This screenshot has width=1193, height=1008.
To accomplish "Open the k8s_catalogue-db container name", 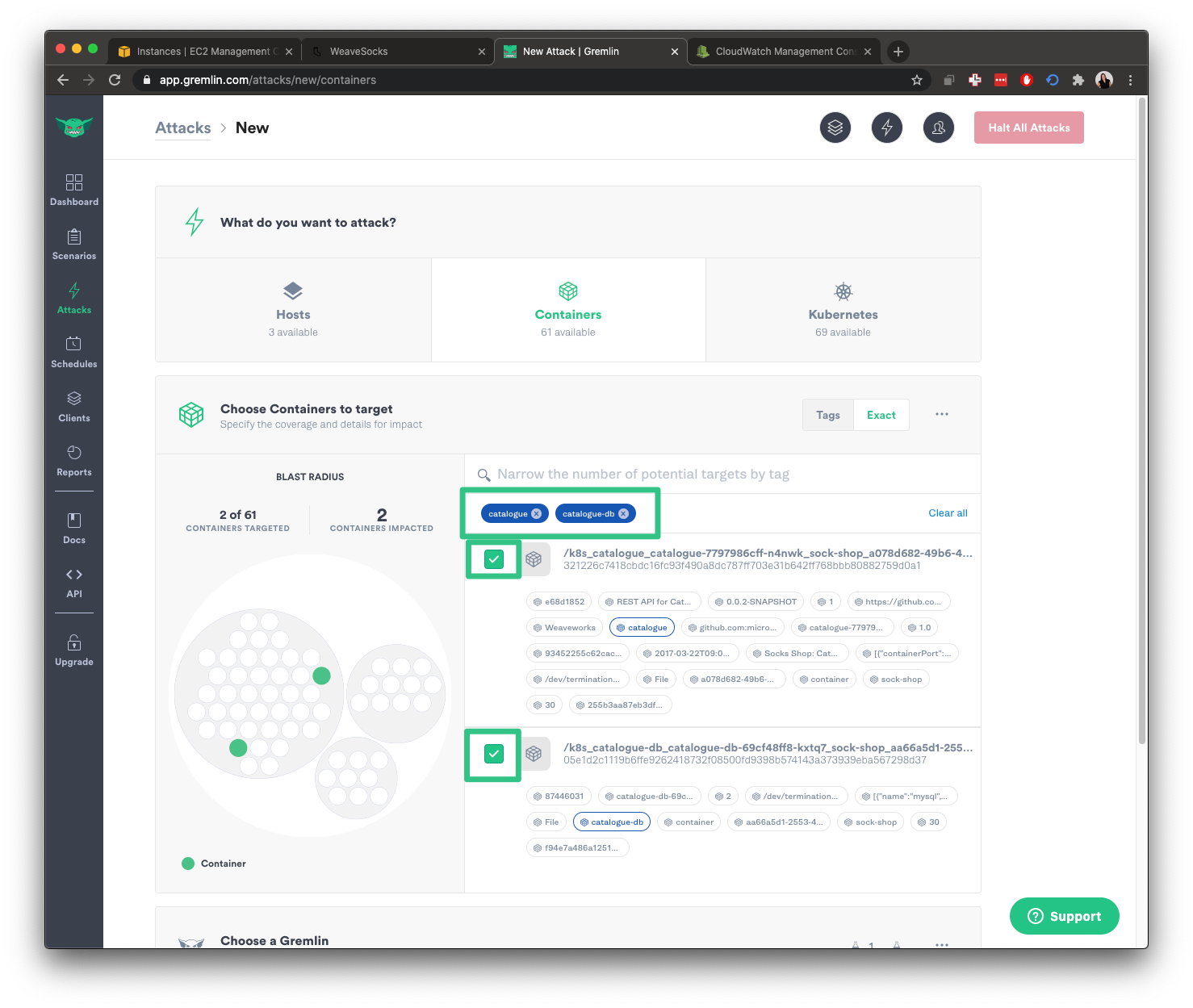I will click(768, 748).
